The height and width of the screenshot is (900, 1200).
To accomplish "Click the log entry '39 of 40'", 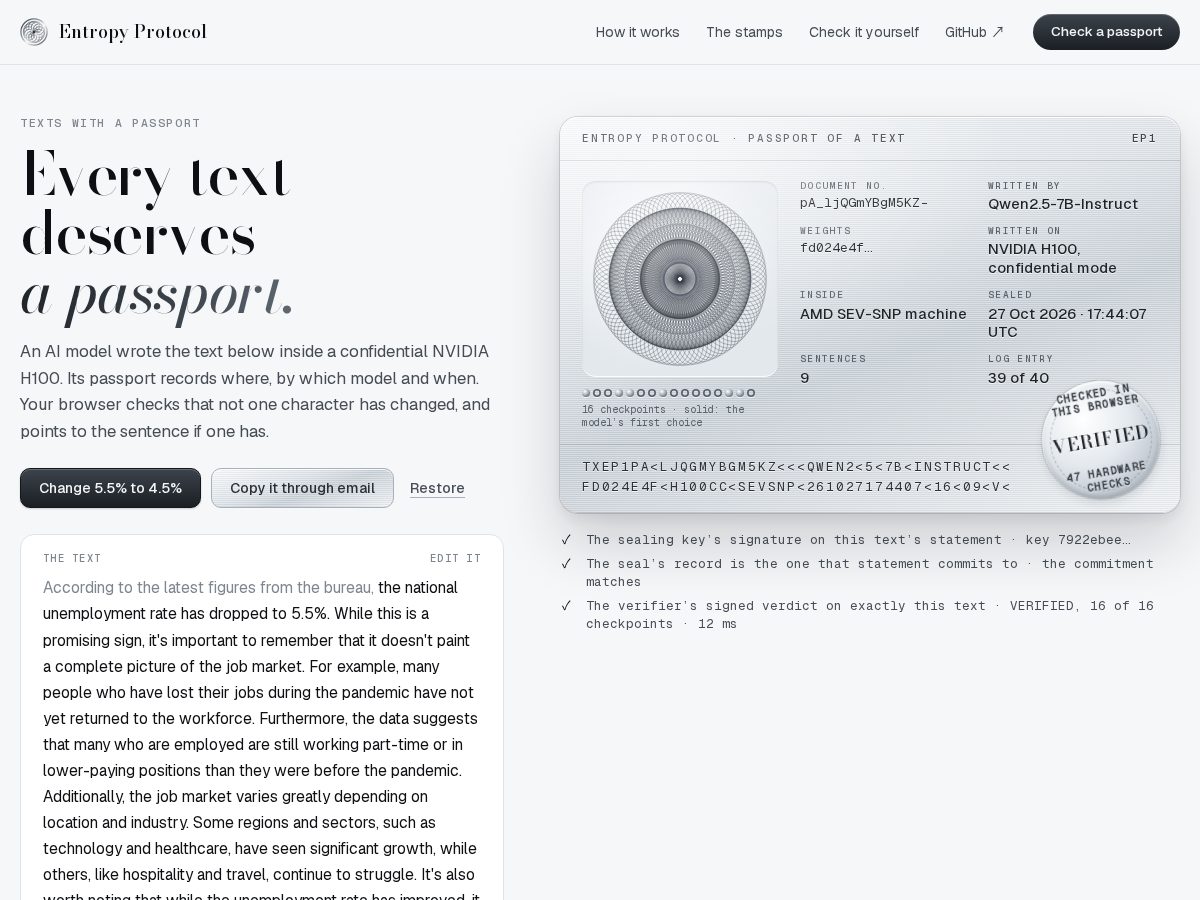I will 1018,378.
